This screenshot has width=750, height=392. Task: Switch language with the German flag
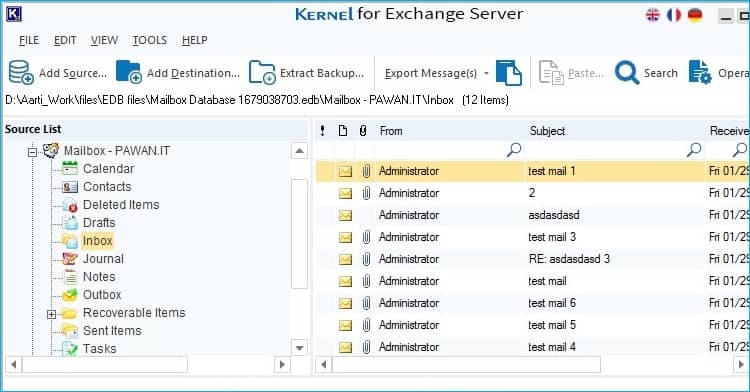coord(695,15)
